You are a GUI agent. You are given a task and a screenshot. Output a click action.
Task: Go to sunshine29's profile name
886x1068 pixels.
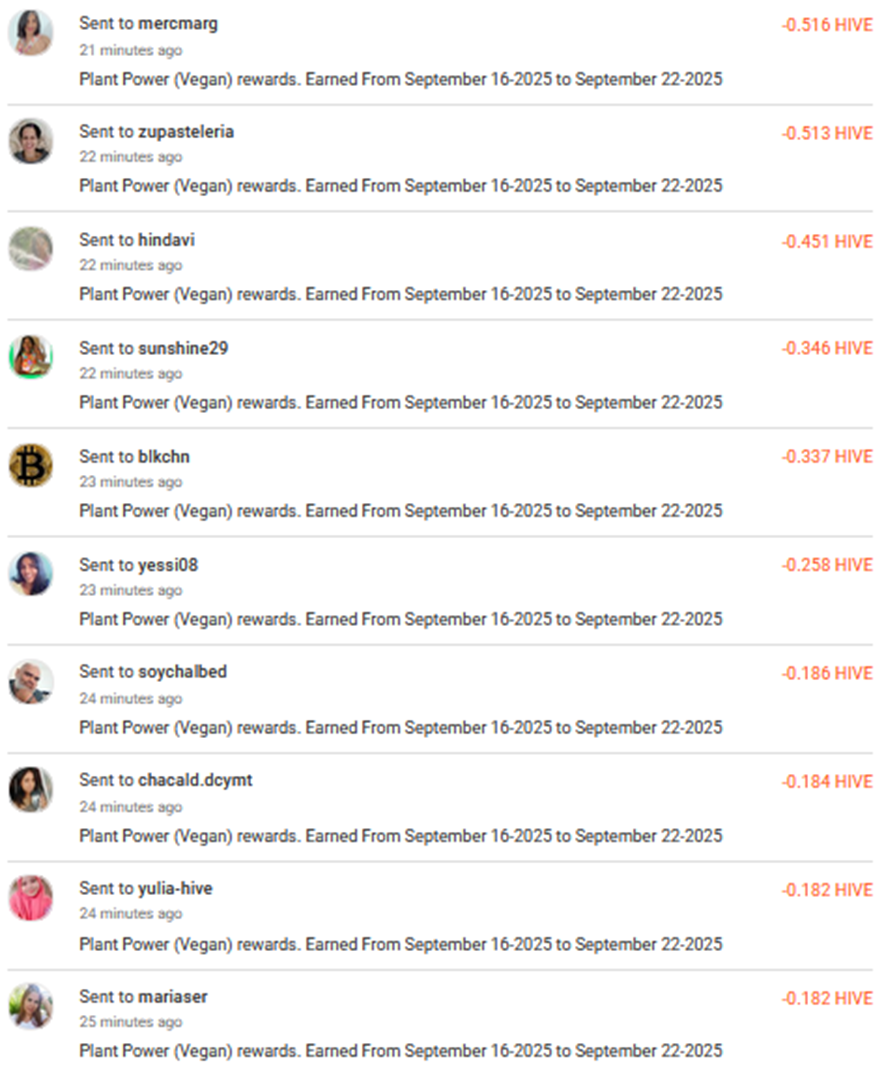click(x=183, y=348)
